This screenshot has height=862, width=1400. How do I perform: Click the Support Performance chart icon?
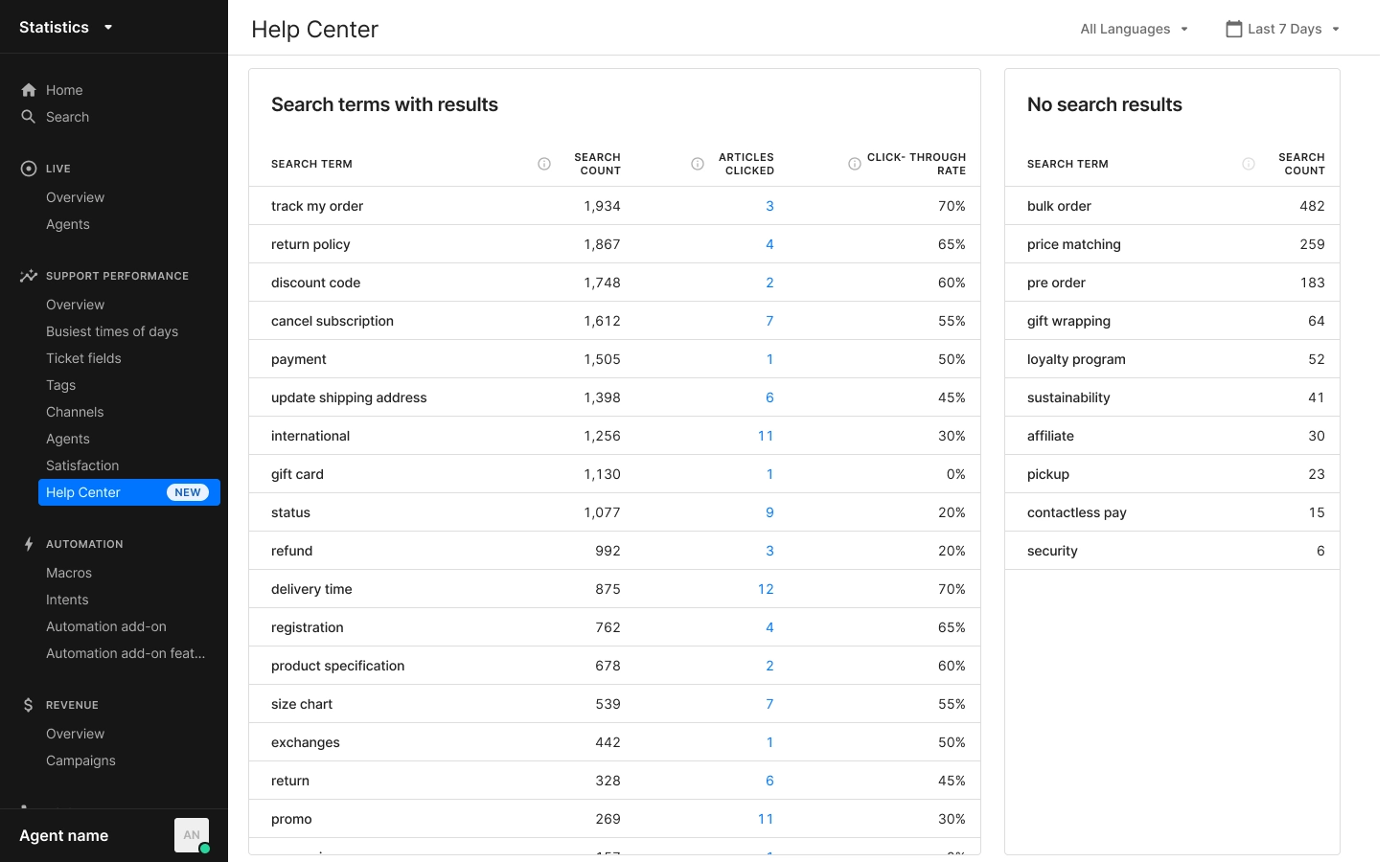point(29,276)
